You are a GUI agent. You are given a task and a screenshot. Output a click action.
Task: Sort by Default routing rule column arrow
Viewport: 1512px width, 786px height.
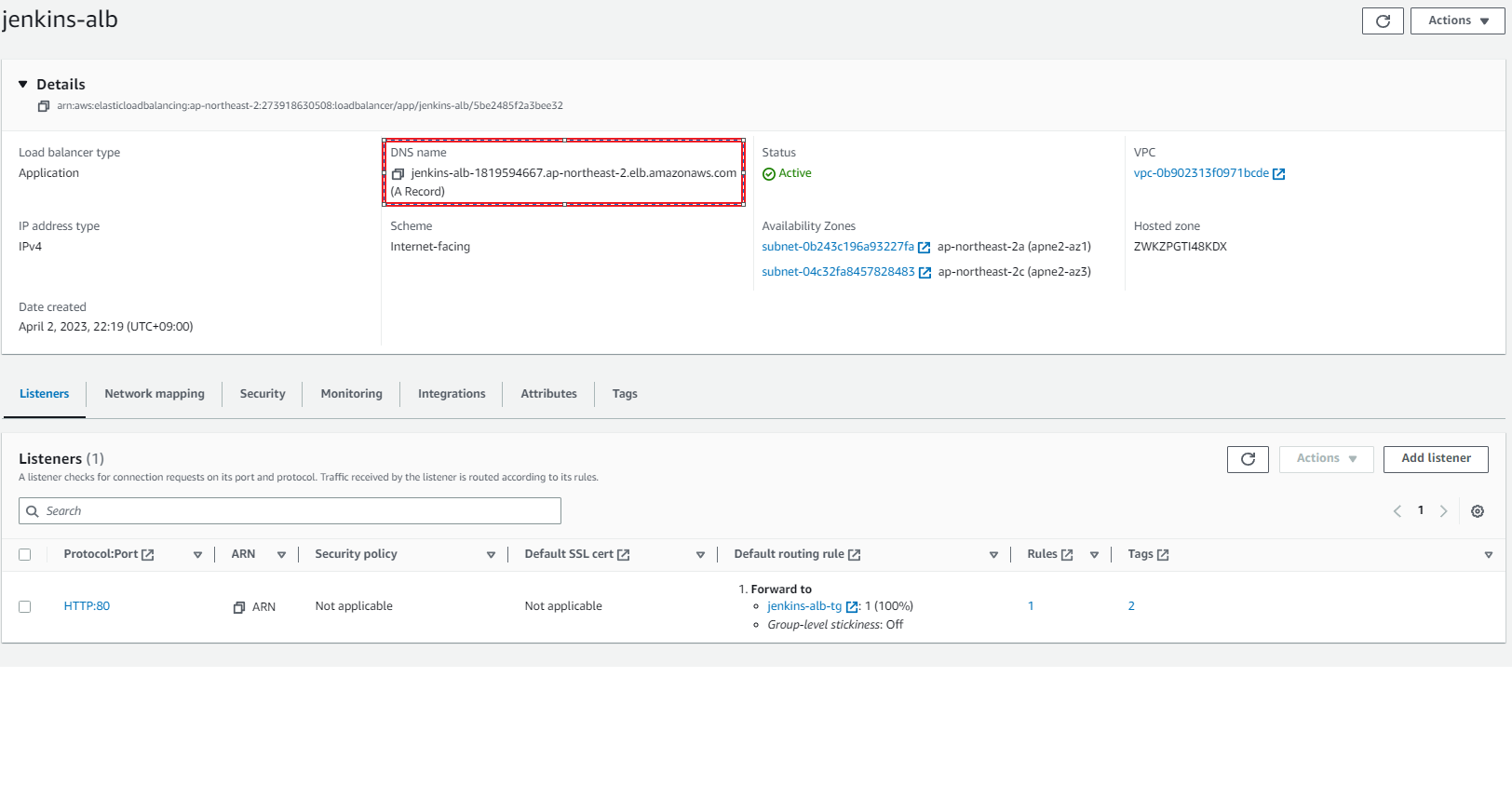pos(993,555)
